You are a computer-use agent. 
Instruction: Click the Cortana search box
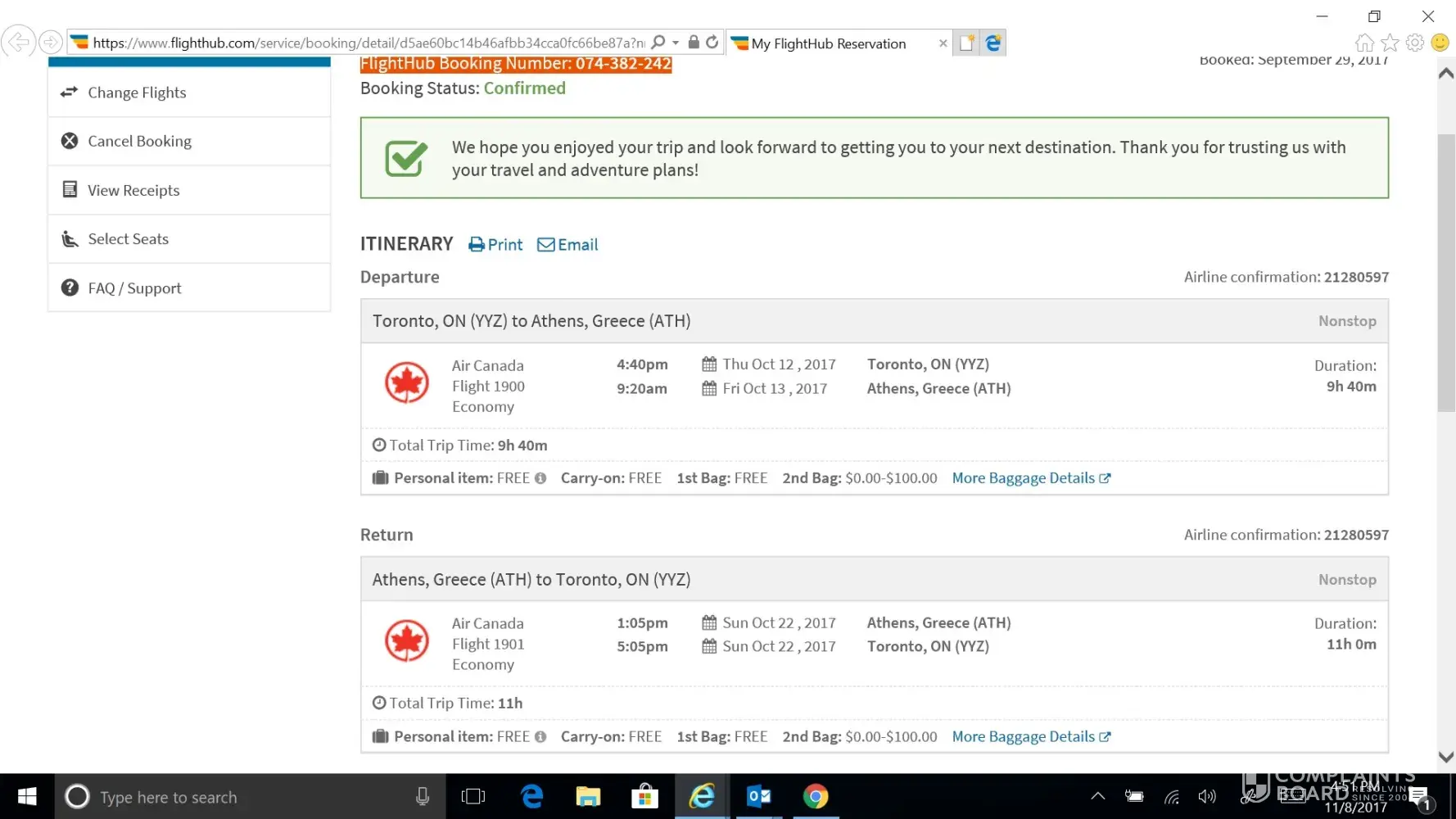point(251,797)
